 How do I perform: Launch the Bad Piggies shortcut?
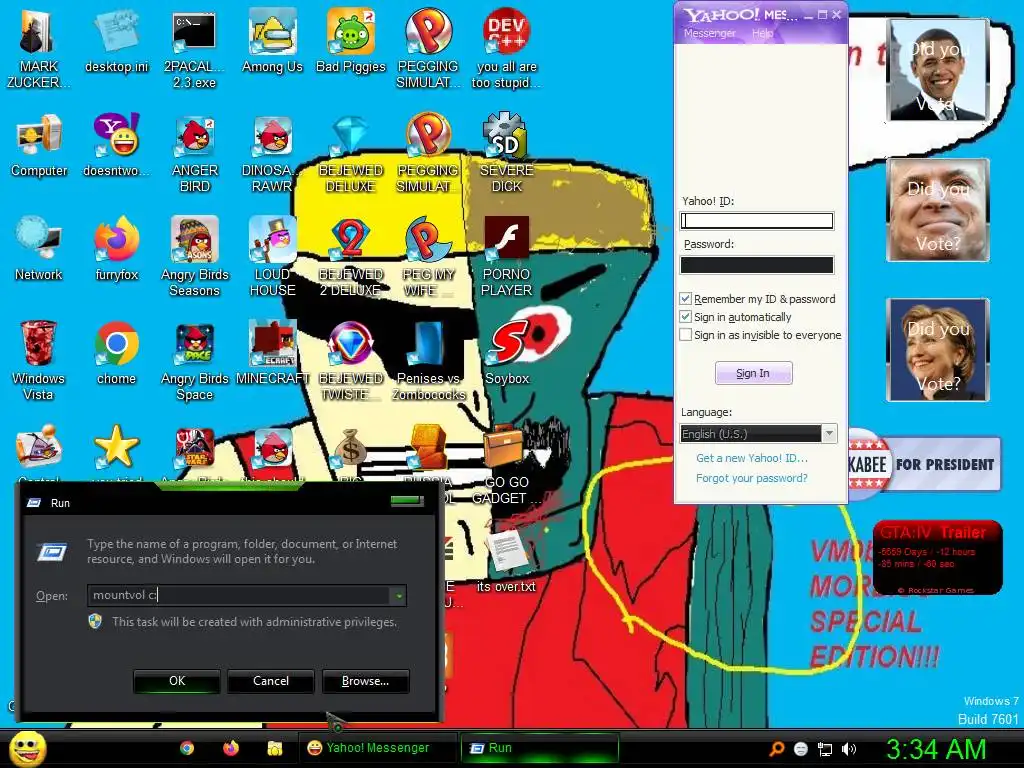point(351,42)
